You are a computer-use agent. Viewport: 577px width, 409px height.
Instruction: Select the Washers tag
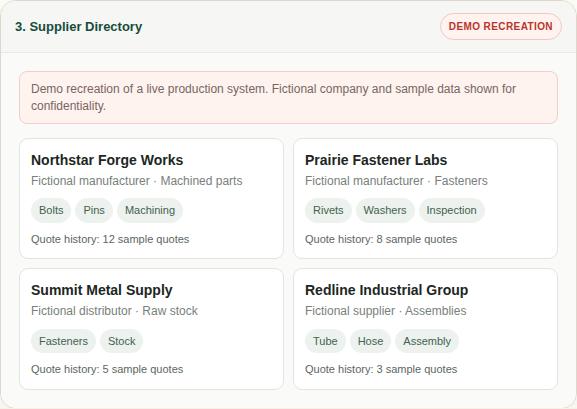[385, 210]
